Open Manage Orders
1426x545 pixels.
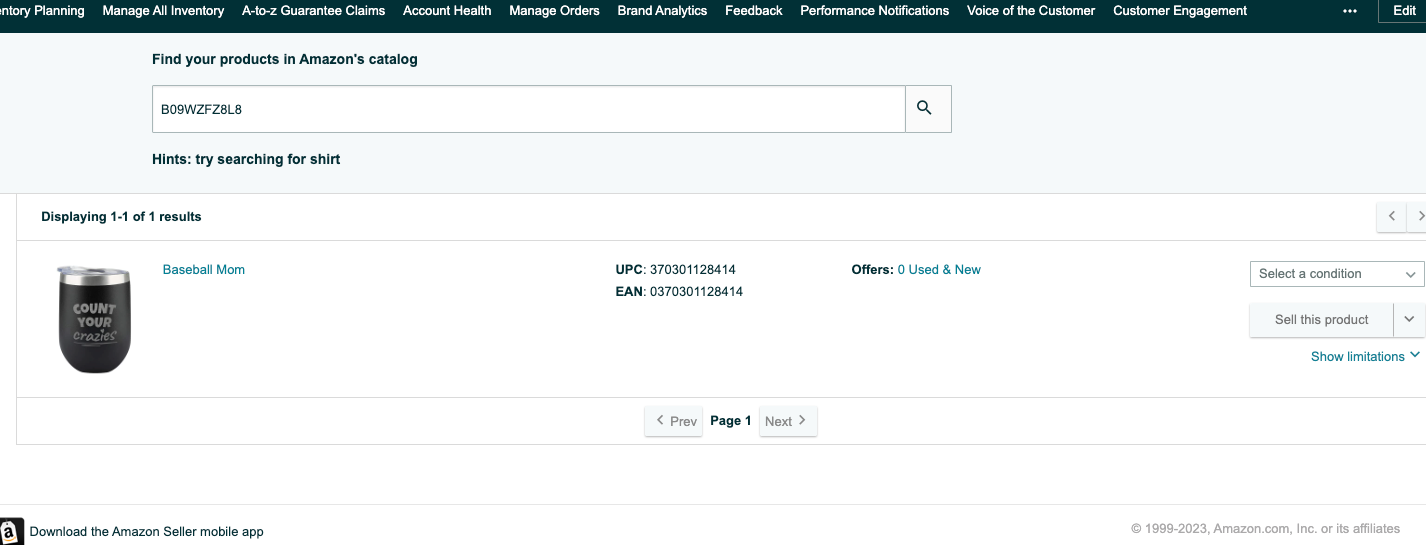tap(554, 11)
